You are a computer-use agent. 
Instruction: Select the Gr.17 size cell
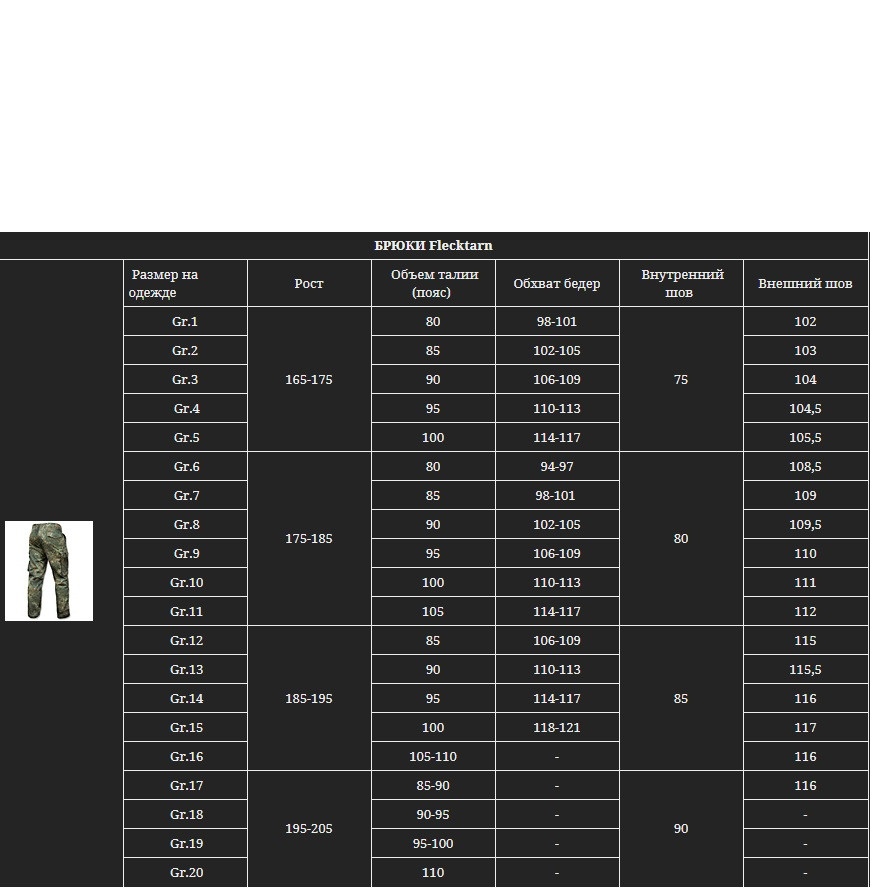[x=185, y=785]
